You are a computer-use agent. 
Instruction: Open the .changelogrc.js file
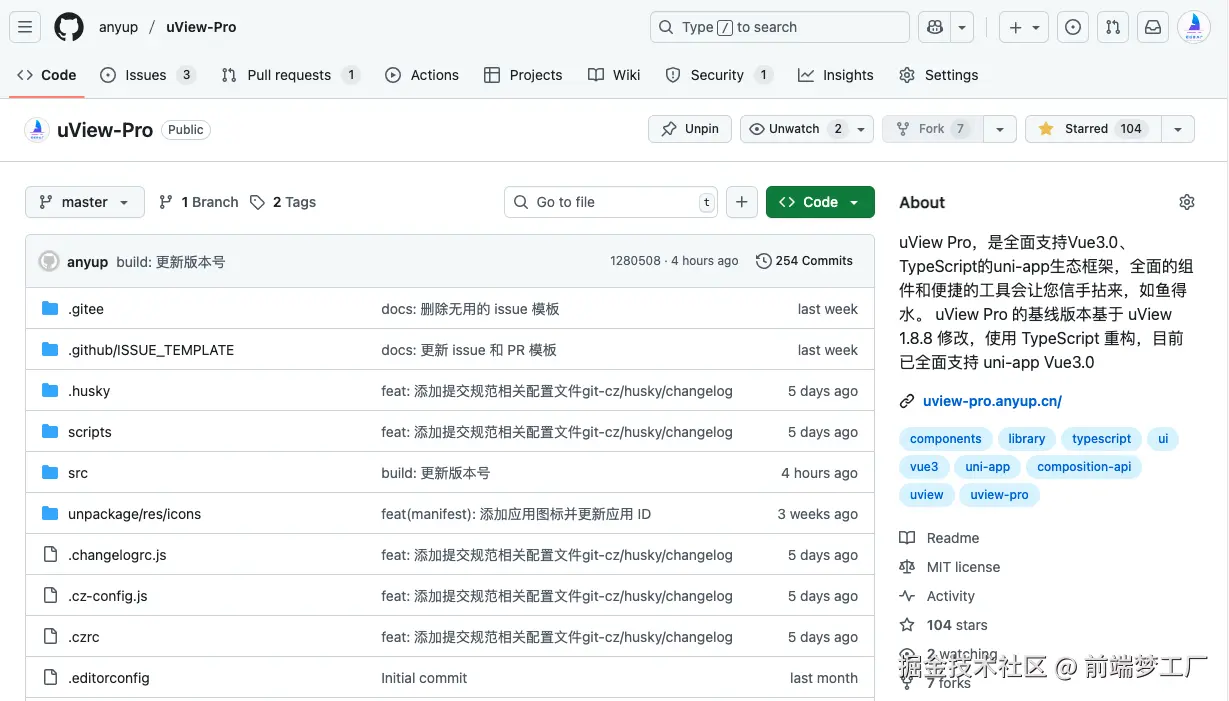pyautogui.click(x=117, y=555)
